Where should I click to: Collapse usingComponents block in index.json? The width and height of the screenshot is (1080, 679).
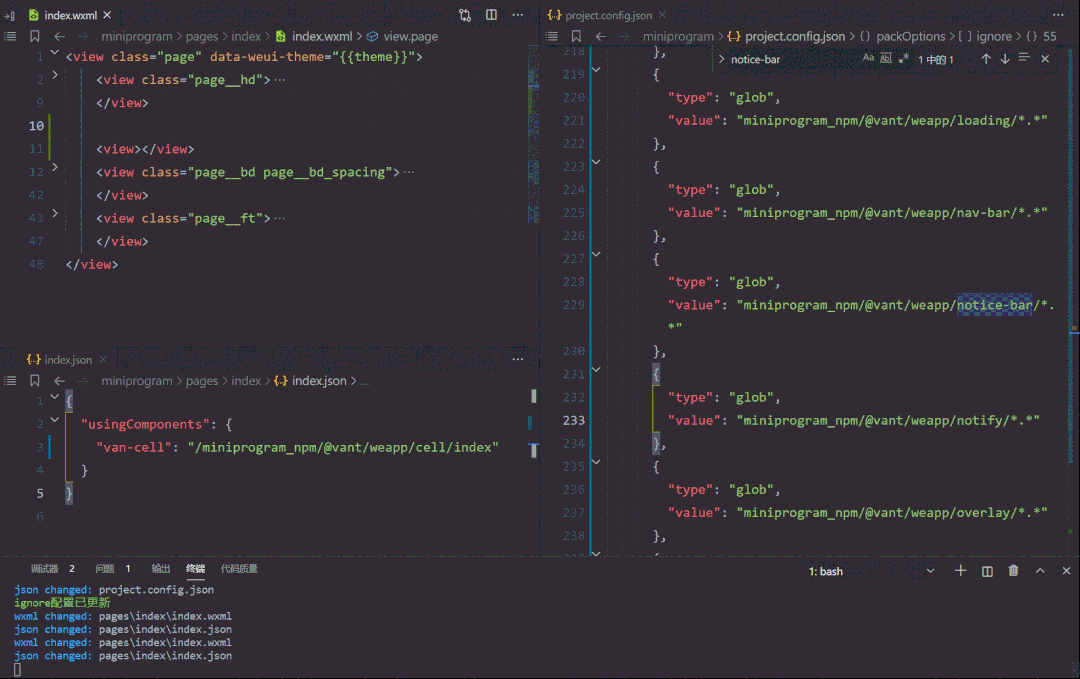click(54, 419)
